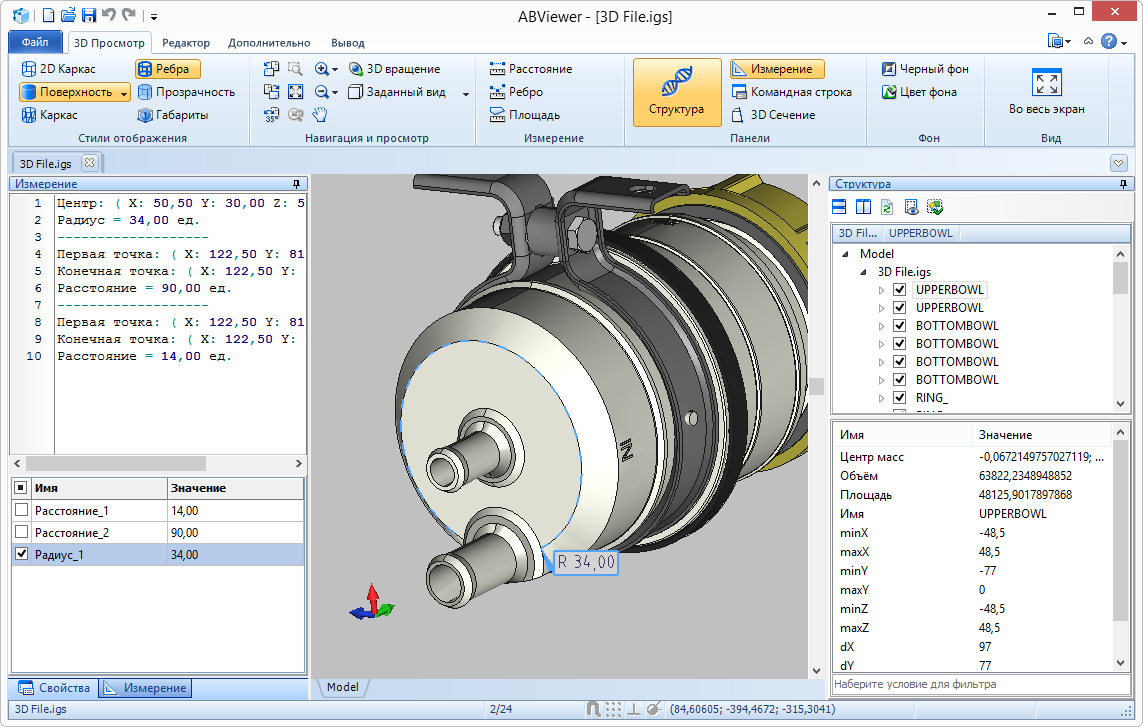Check the Расстояние_1 checkbox
Image resolution: width=1143 pixels, height=727 pixels.
point(22,511)
